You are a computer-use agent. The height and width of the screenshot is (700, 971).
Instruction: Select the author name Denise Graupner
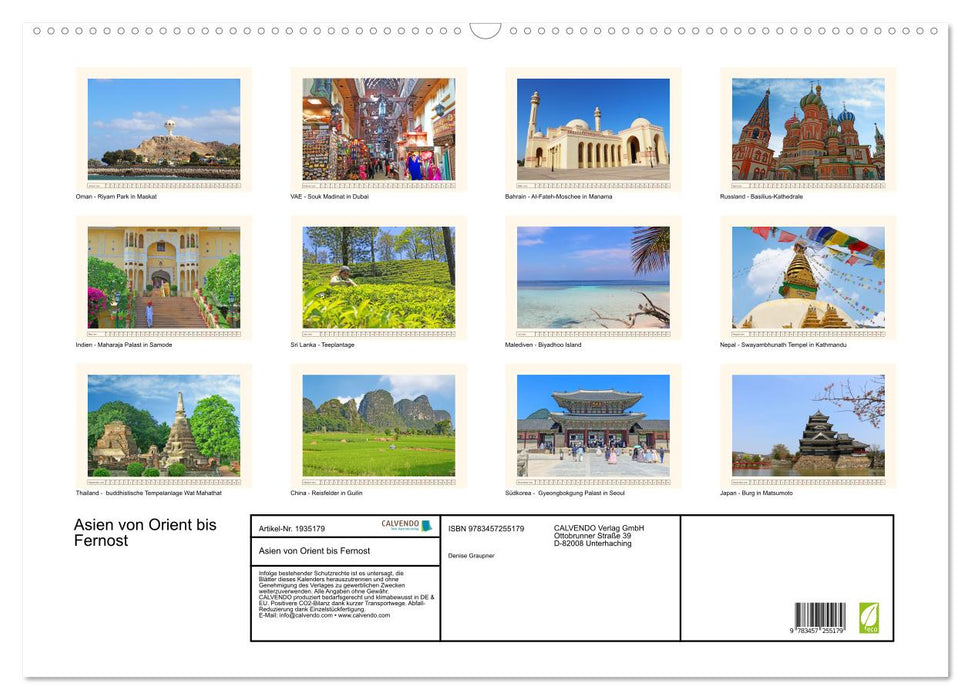472,555
